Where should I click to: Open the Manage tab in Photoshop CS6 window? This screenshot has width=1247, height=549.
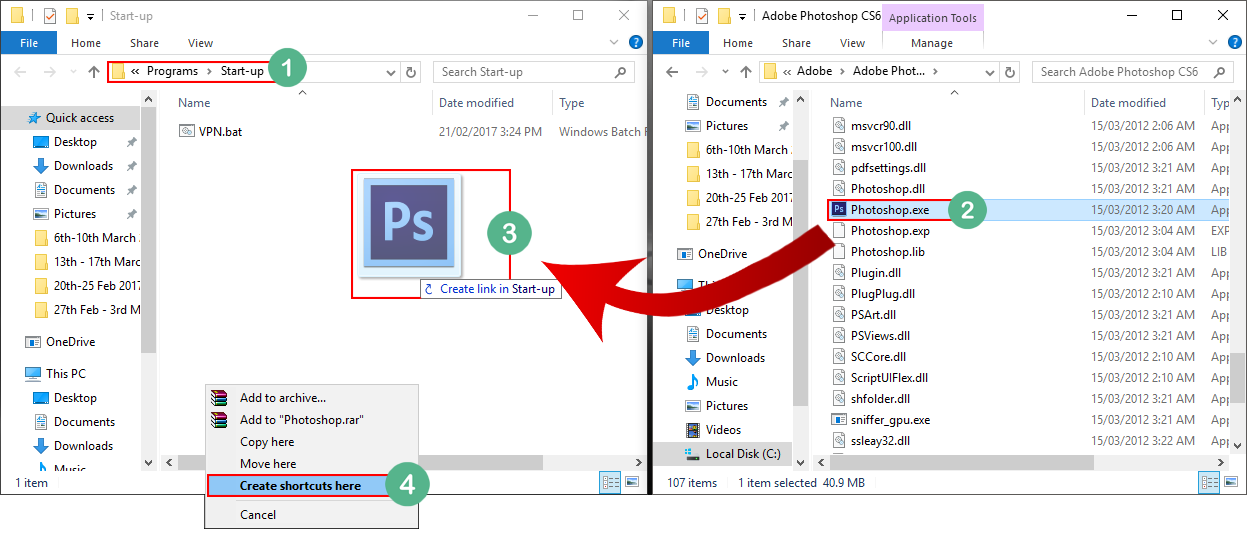[932, 43]
